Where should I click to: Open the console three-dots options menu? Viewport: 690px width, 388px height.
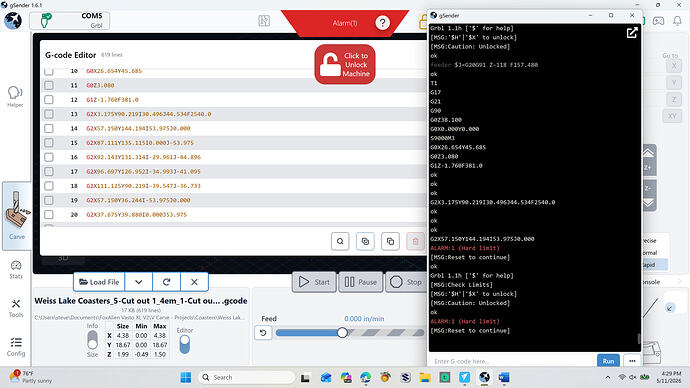coord(632,361)
